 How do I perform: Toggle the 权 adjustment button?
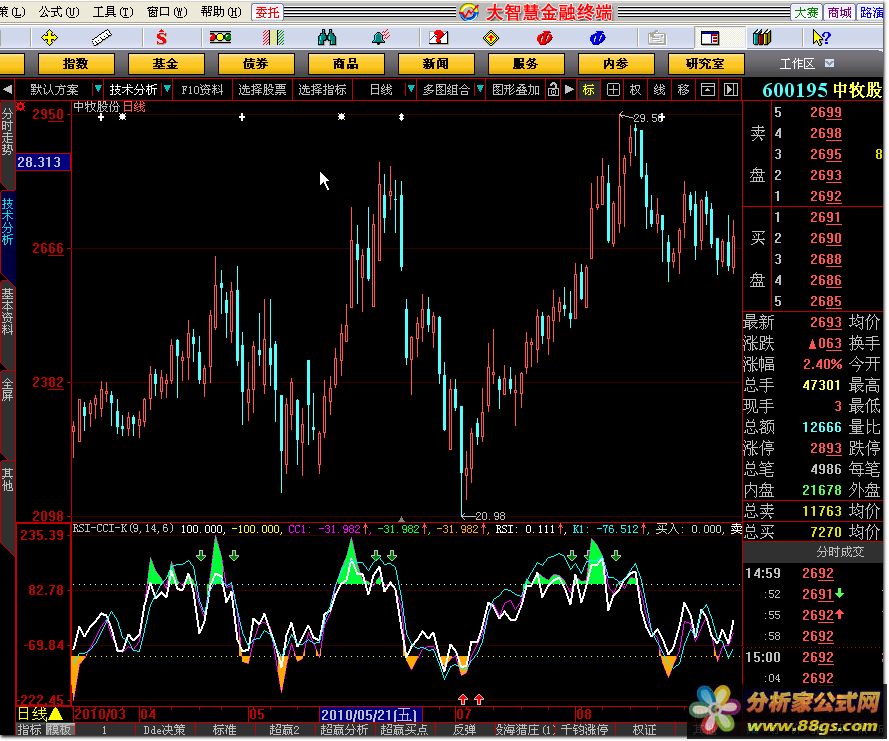point(636,90)
